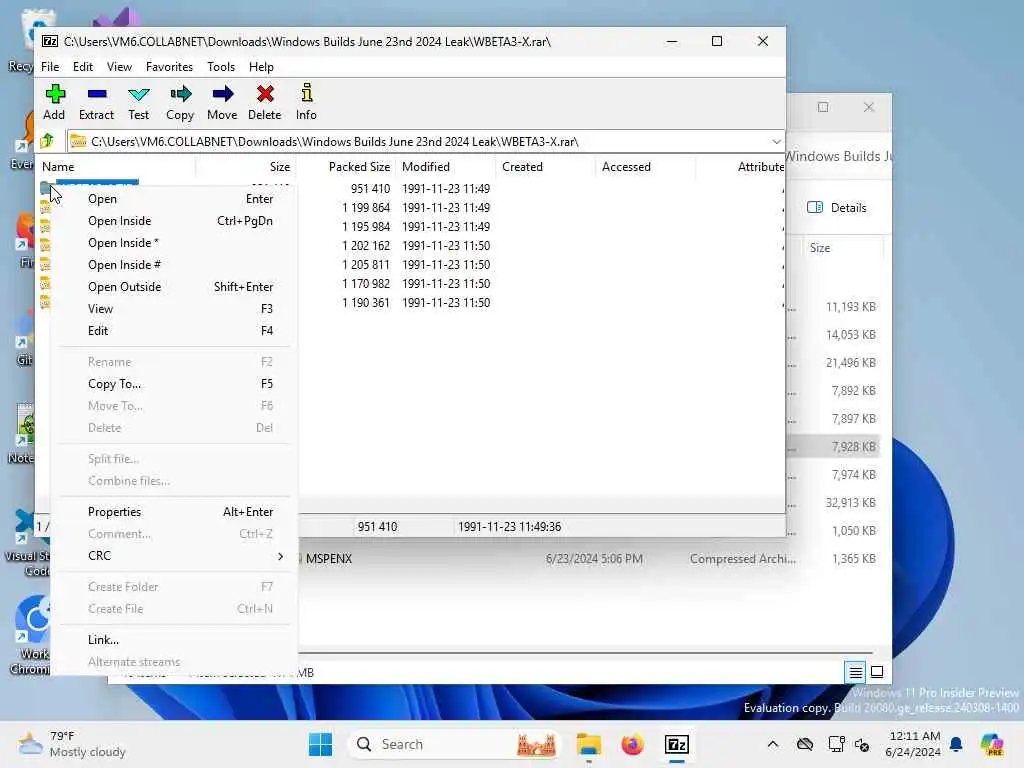Sort by Accessed column header

(x=645, y=167)
